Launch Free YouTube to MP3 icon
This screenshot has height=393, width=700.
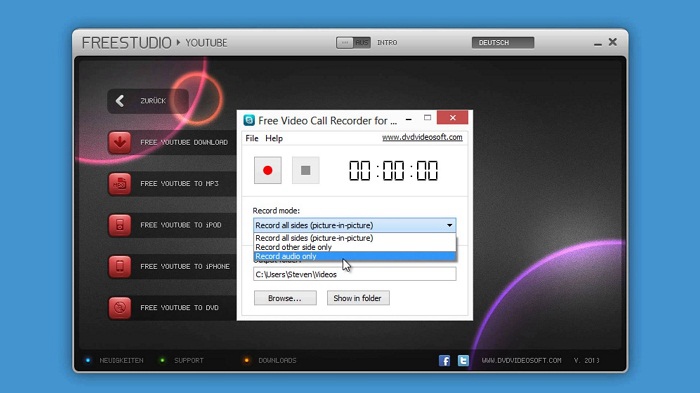click(120, 184)
